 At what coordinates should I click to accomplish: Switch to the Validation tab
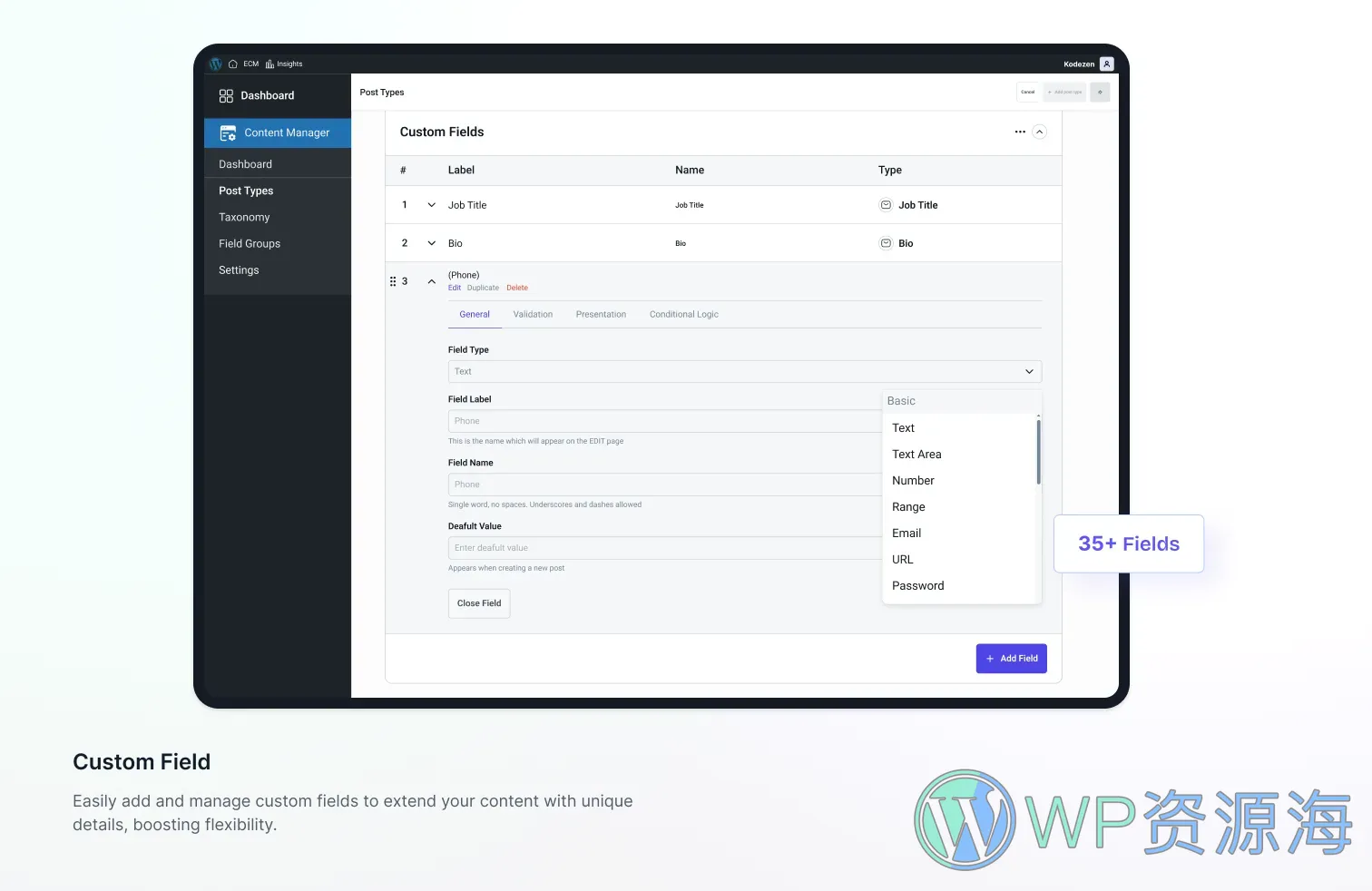coord(533,314)
